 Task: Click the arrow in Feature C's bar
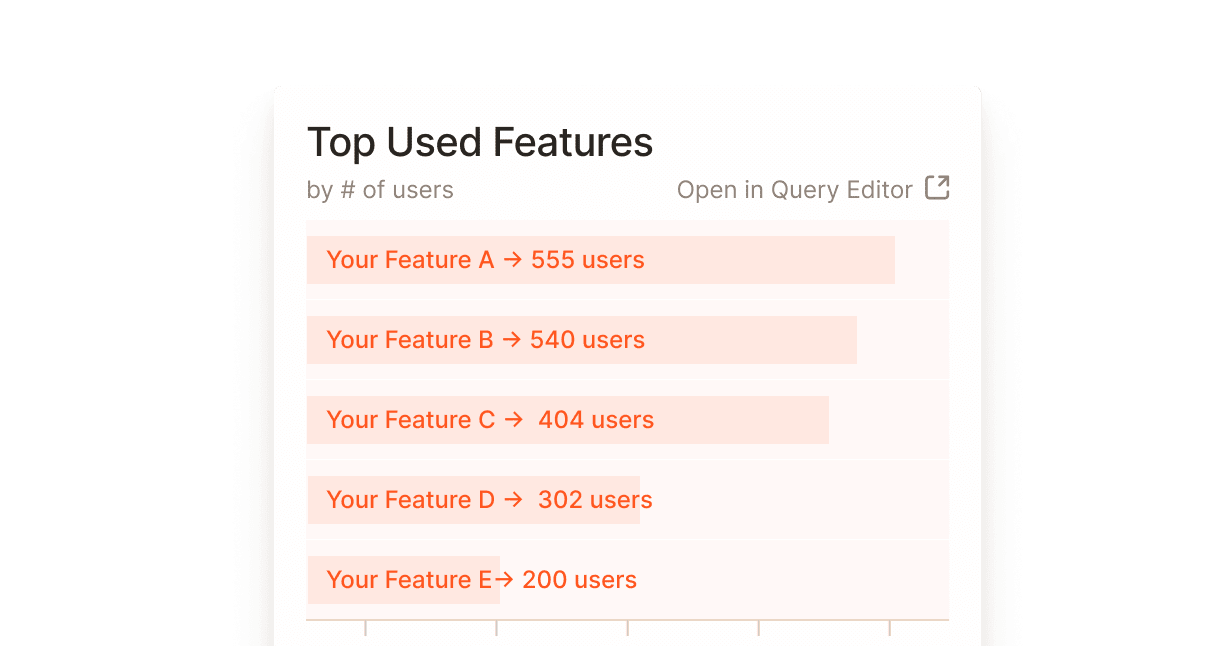click(x=512, y=419)
